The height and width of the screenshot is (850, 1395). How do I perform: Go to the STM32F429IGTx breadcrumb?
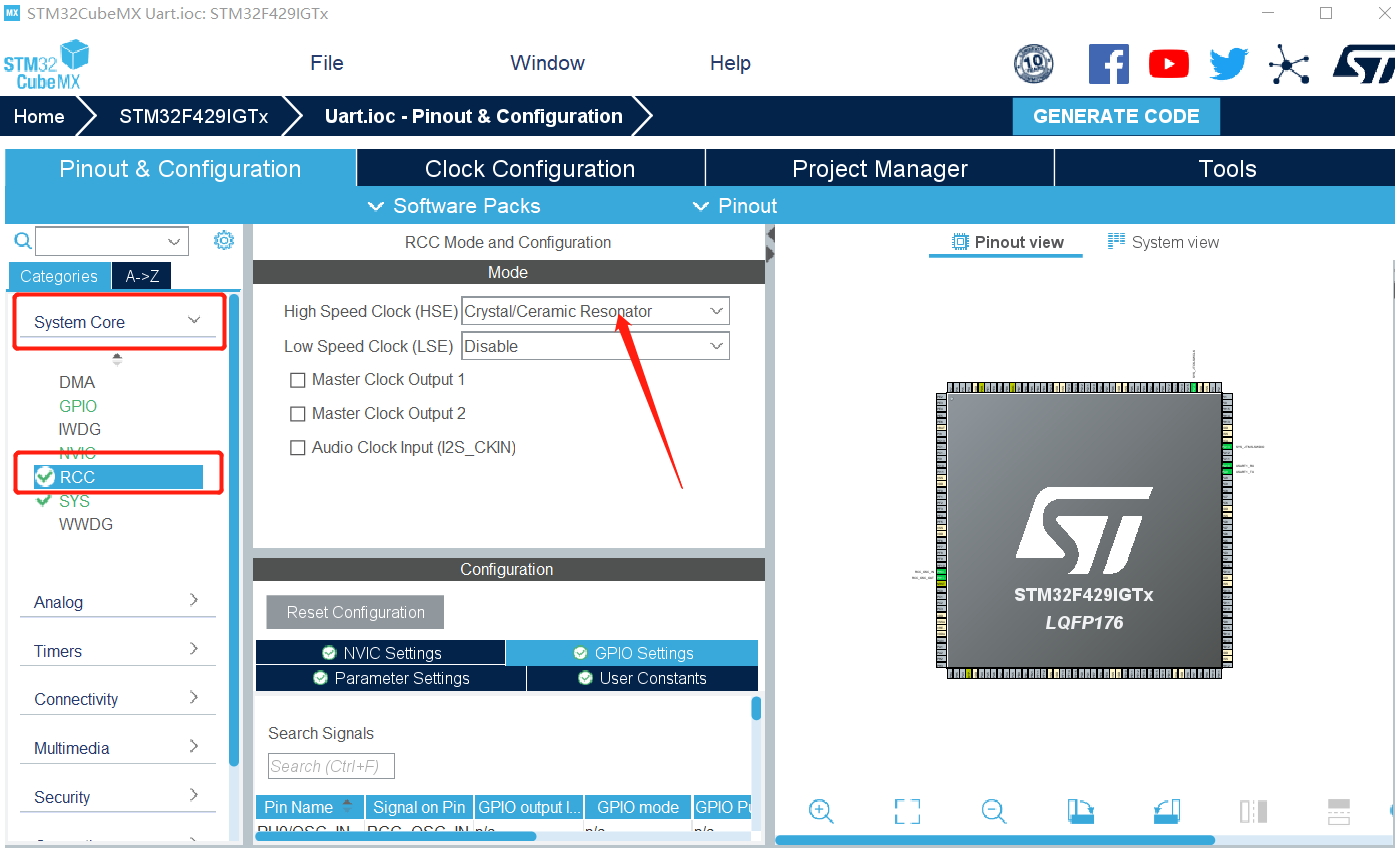[194, 116]
